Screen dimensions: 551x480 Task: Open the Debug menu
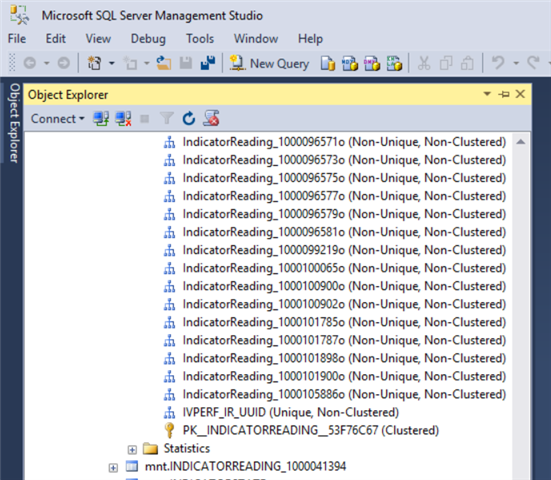148,39
